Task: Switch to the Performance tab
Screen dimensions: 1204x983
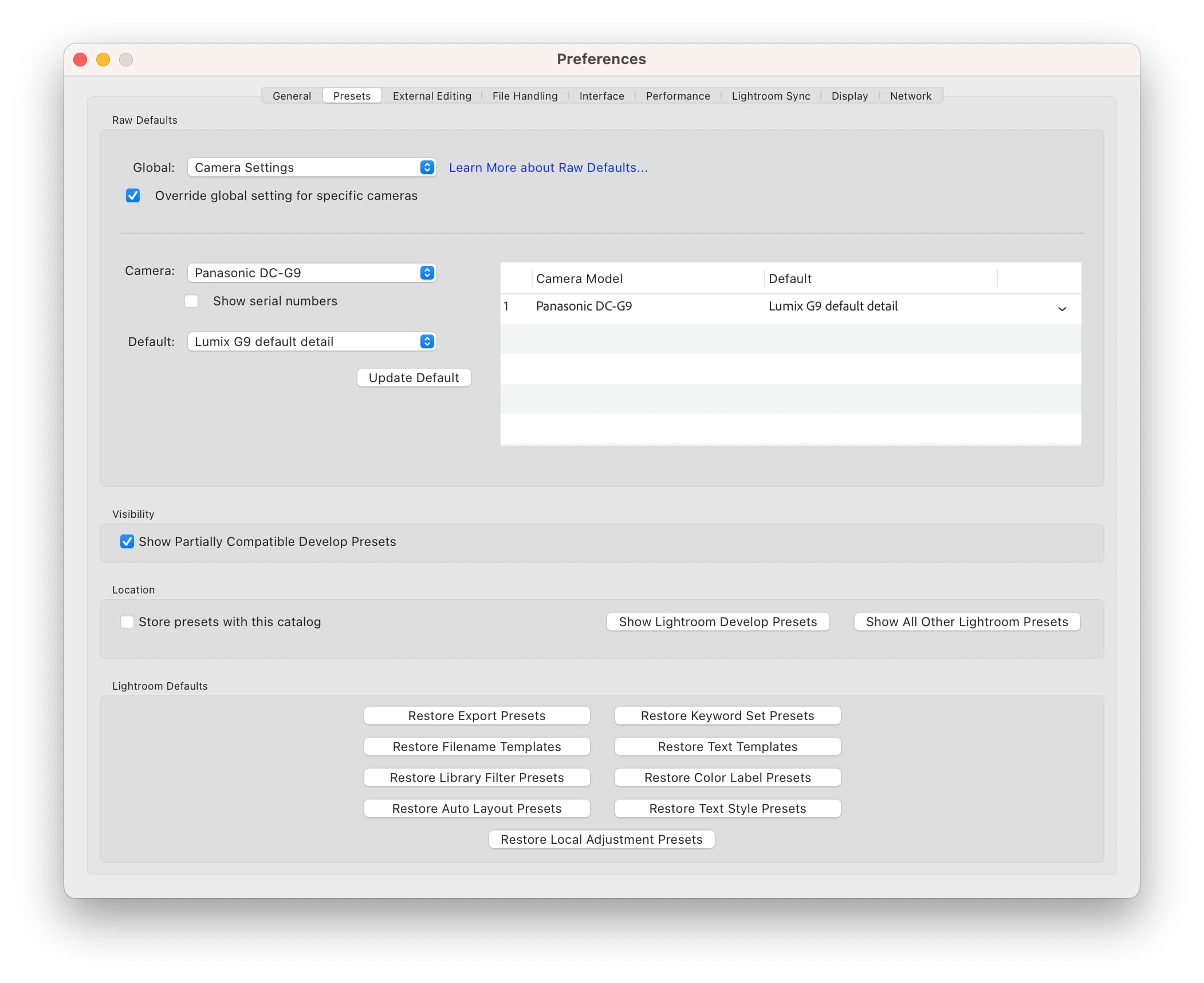Action: pyautogui.click(x=678, y=96)
